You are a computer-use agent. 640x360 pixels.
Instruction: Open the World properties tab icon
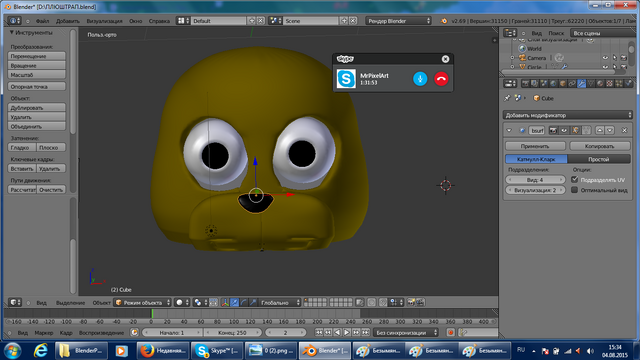553,84
